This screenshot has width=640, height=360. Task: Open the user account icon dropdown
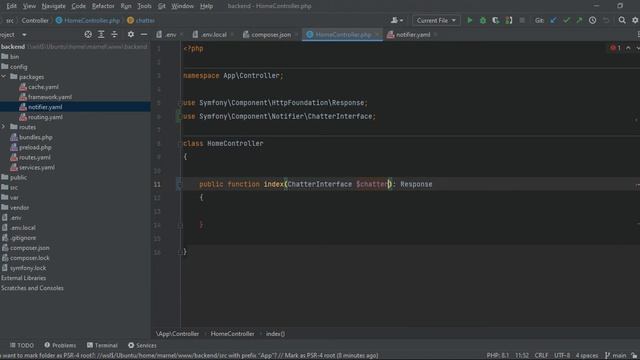tap(397, 20)
